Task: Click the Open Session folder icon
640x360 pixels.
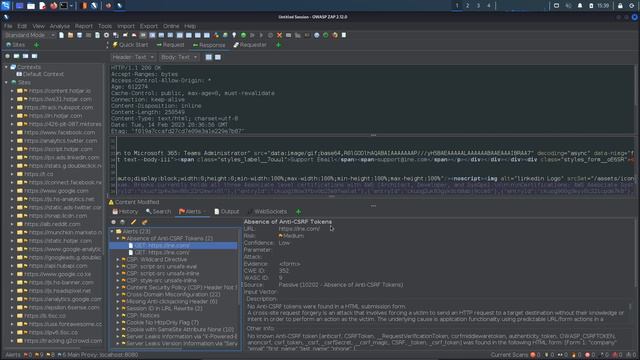Action: (x=71, y=35)
